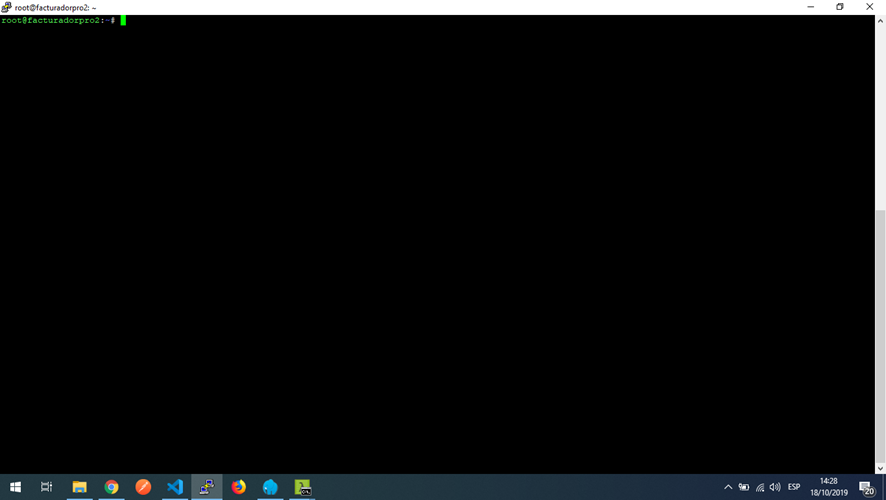Launch File Explorer from the taskbar
Viewport: 886px width, 500px height.
tap(79, 487)
